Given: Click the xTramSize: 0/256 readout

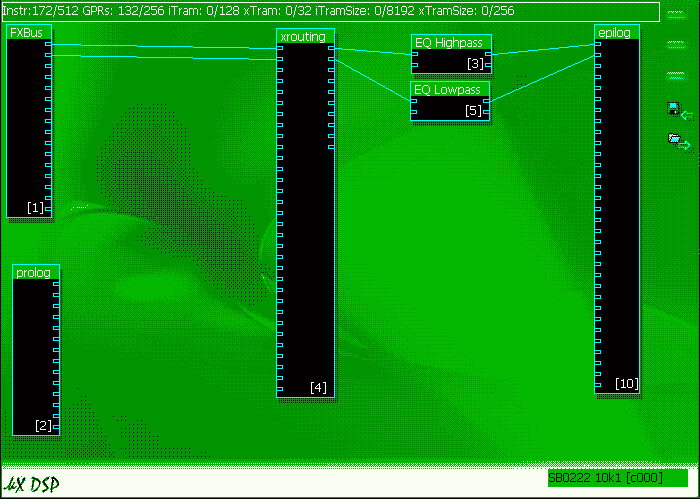Looking at the screenshot, I should pyautogui.click(x=466, y=11).
